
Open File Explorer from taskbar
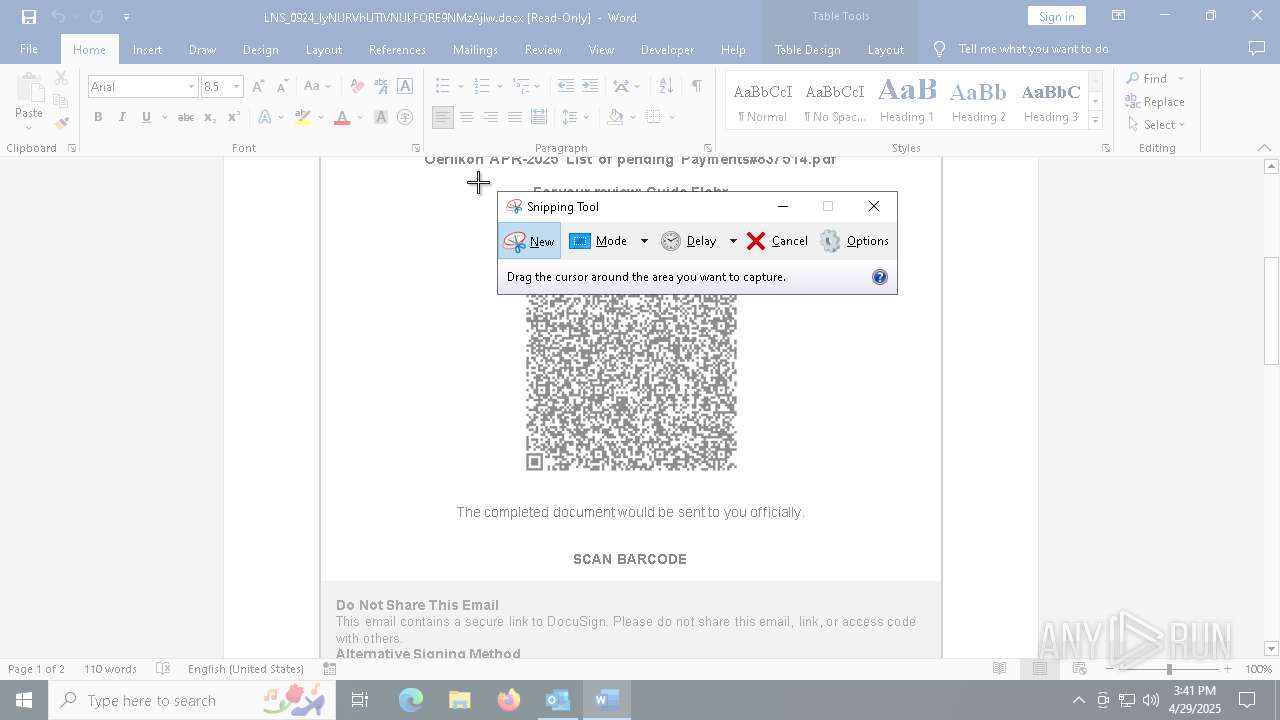coord(459,700)
